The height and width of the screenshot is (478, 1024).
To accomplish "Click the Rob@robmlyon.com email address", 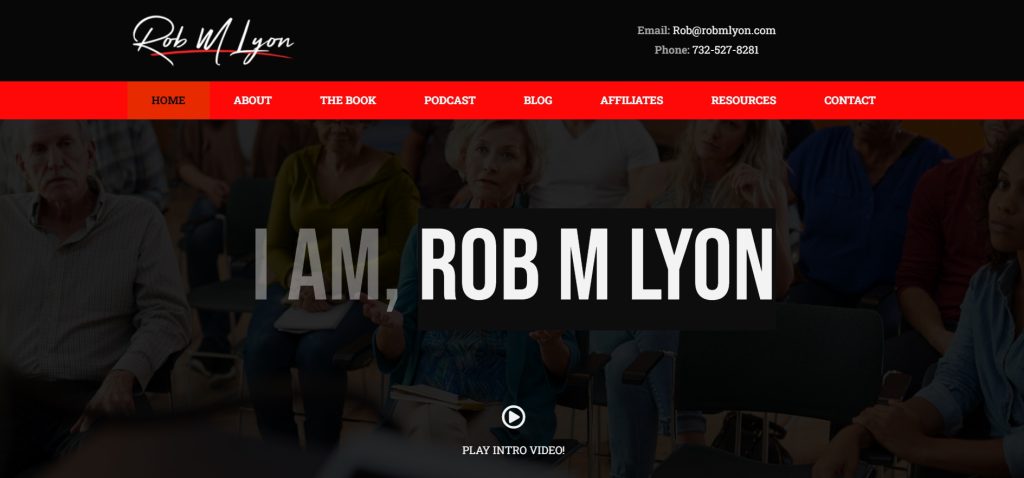I will coord(724,30).
